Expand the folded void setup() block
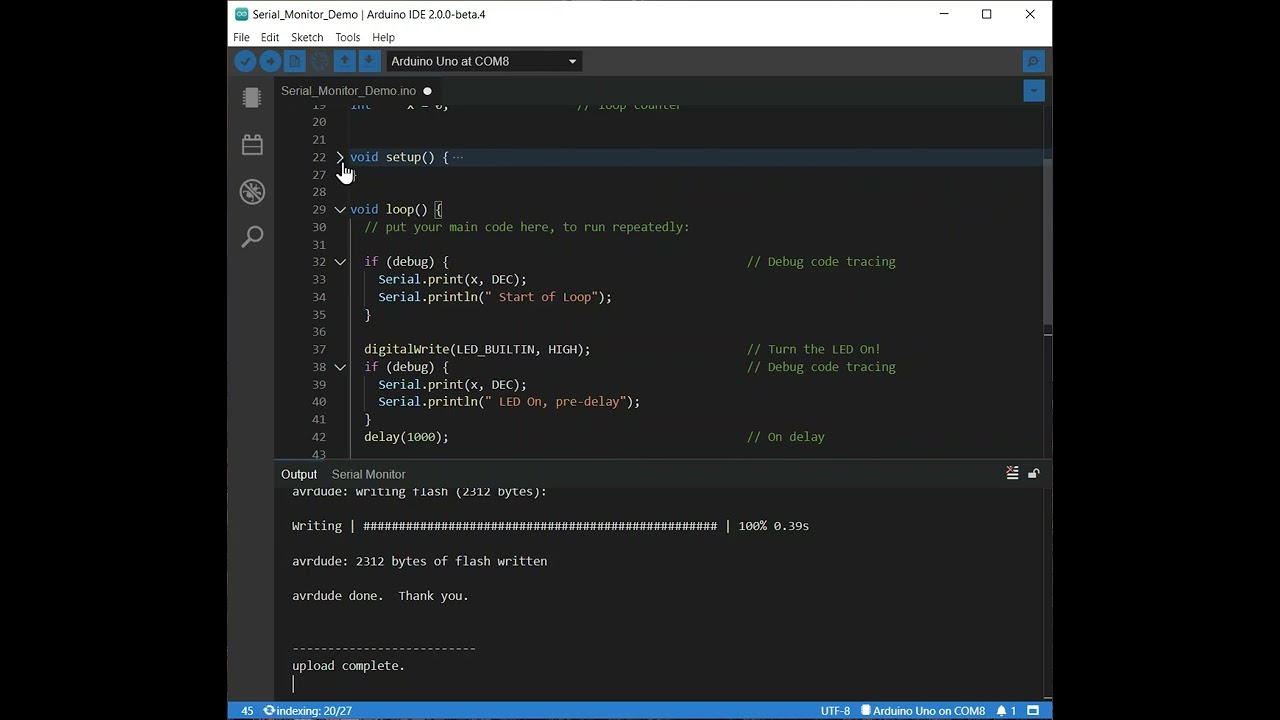Screen dimensions: 1280x720 [340, 157]
